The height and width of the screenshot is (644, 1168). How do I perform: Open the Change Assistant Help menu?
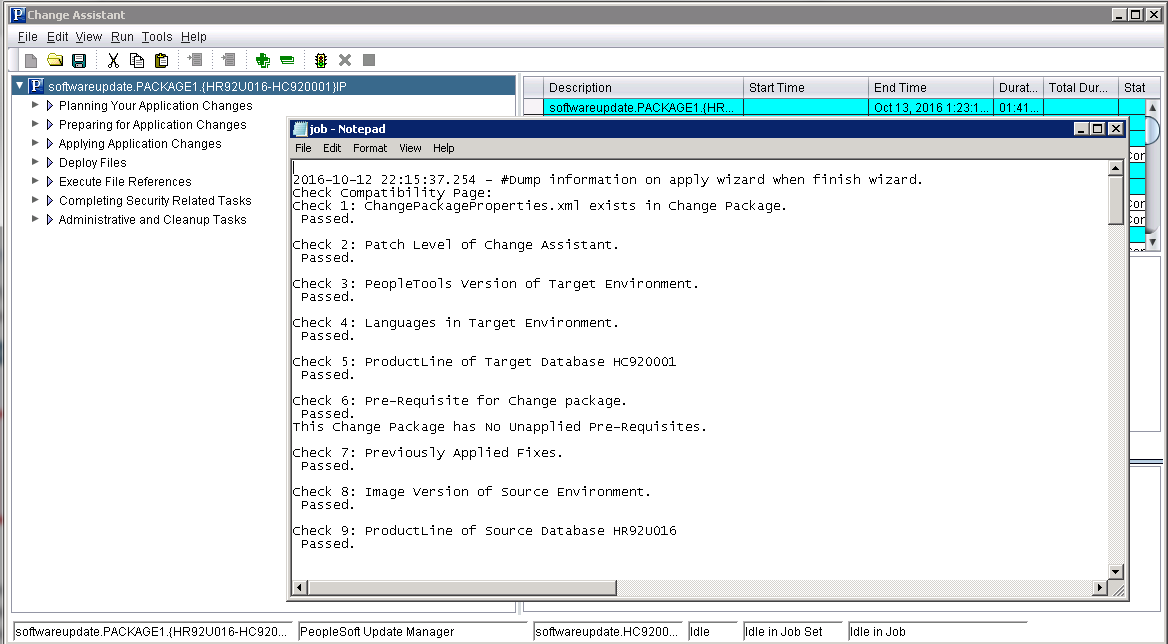(x=194, y=36)
